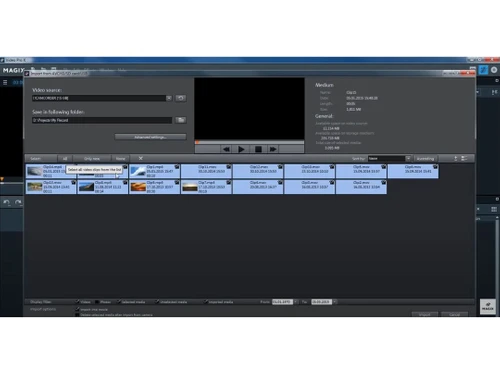The width and height of the screenshot is (500, 375).
Task: Click the sort direction arrows icon
Action: coord(455,159)
